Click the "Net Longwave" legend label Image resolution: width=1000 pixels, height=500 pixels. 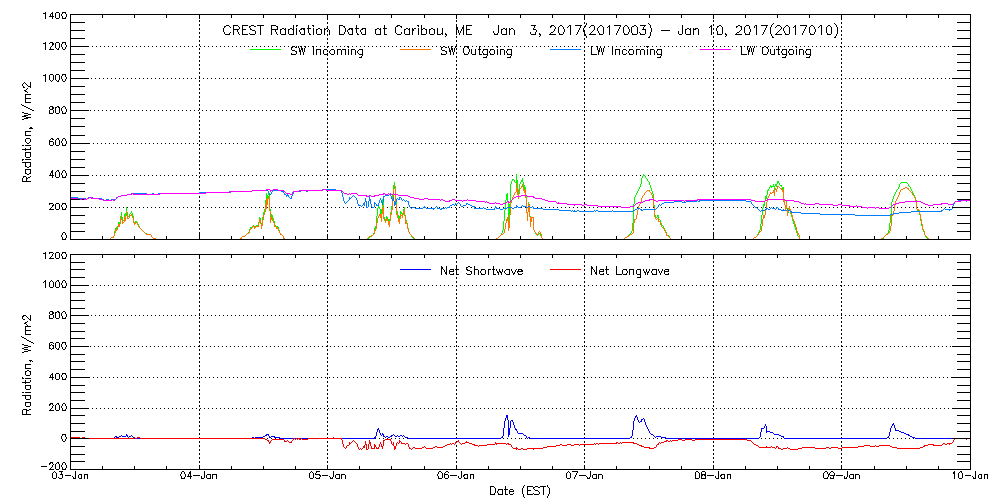click(x=628, y=270)
